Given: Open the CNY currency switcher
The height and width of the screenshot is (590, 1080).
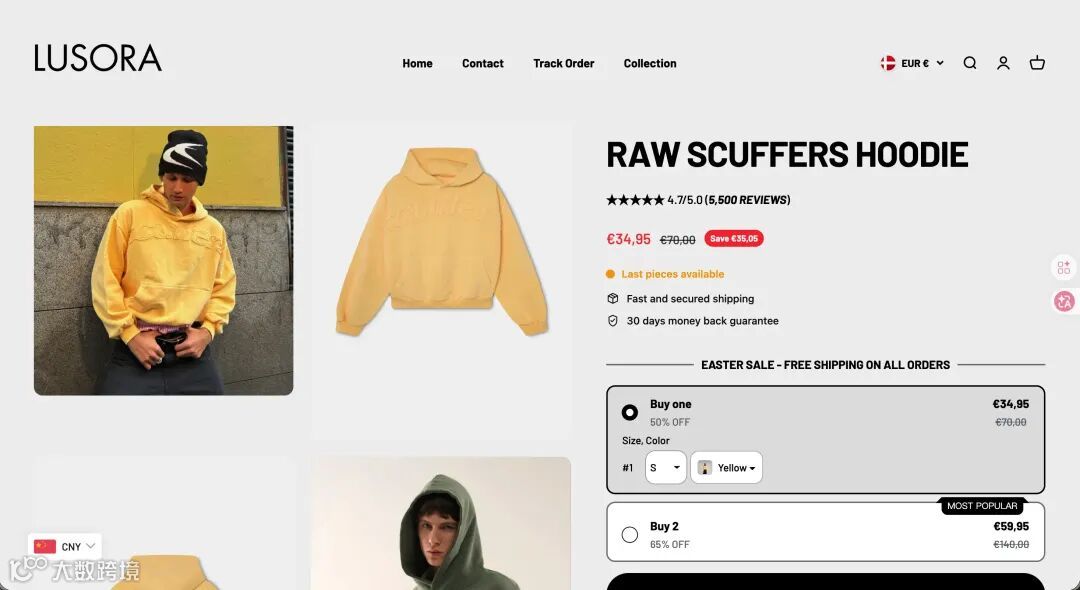Looking at the screenshot, I should [65, 547].
